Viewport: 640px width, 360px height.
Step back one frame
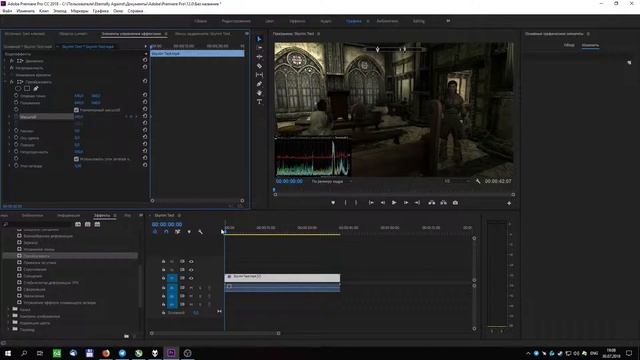pyautogui.click(x=382, y=202)
